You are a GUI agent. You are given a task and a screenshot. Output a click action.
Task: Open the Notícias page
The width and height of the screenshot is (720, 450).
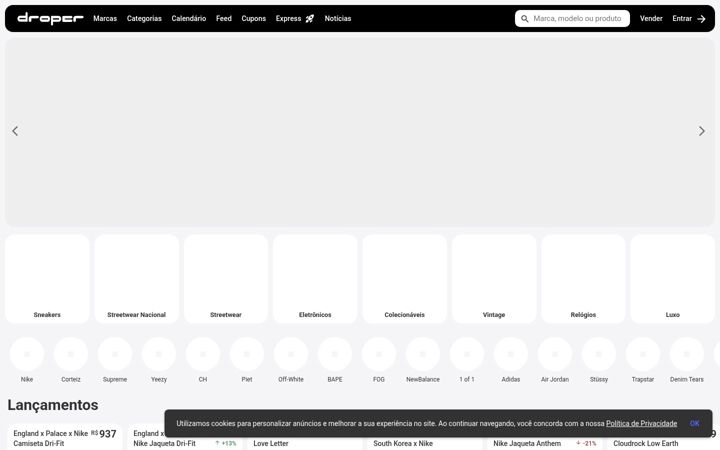[x=338, y=18]
